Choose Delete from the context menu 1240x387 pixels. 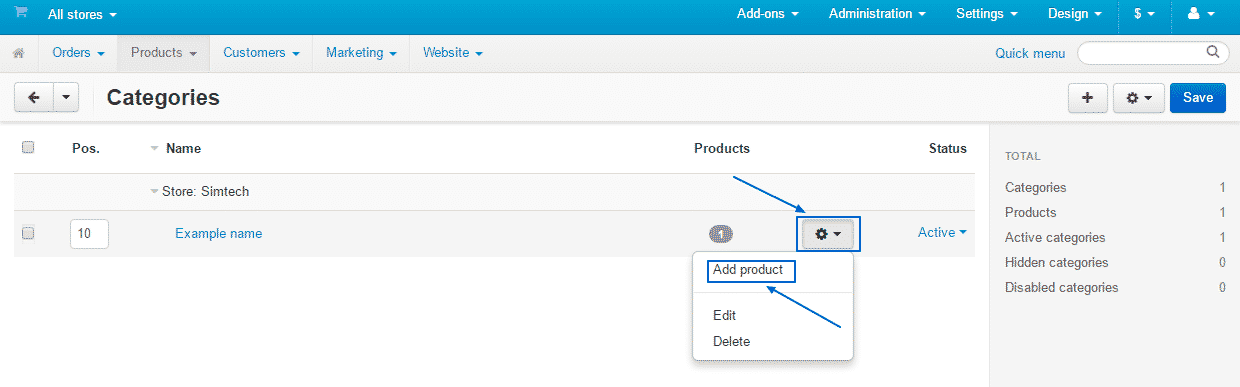pos(731,341)
